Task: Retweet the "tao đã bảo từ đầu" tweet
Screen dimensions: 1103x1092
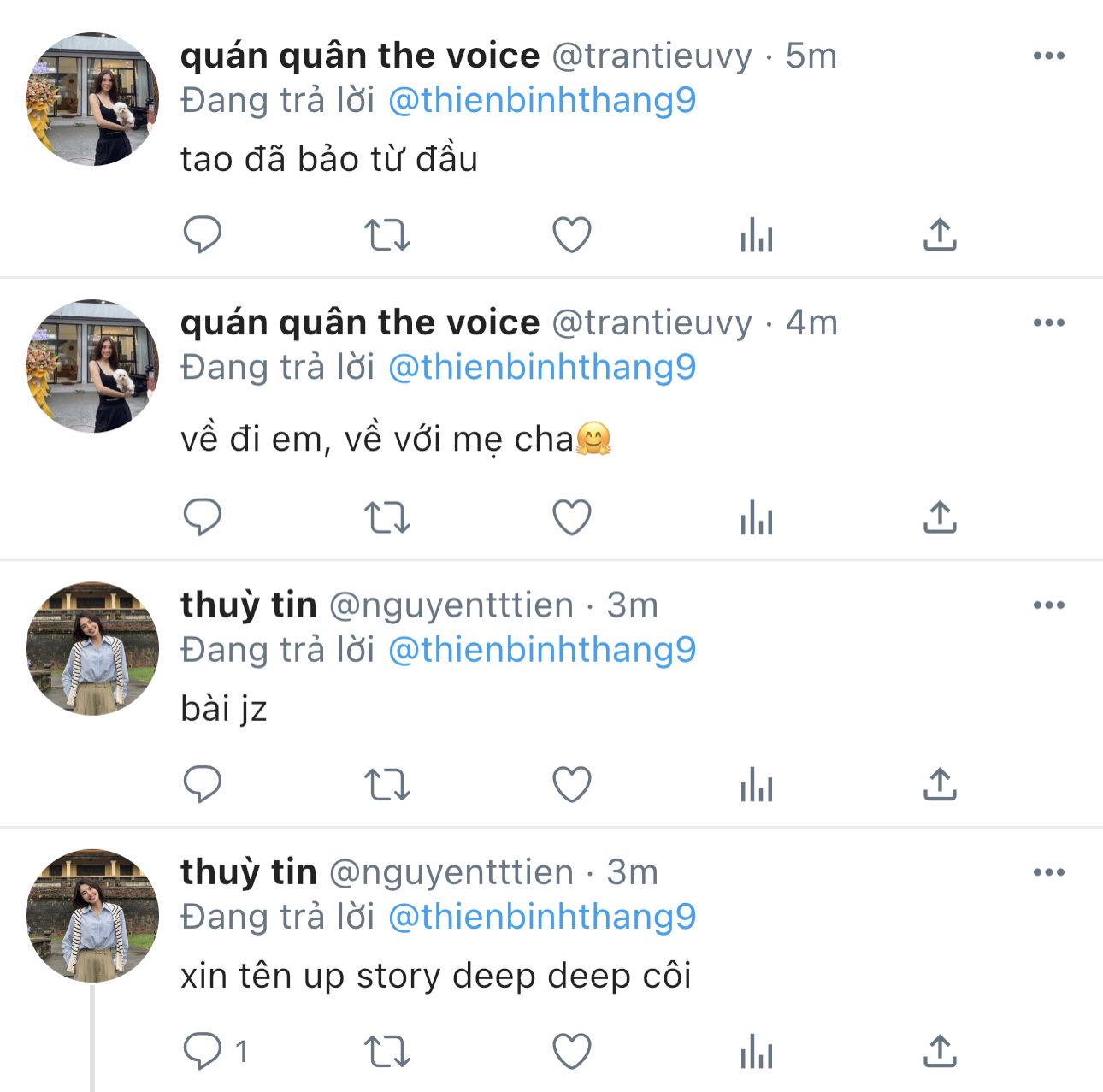Action: 387,234
